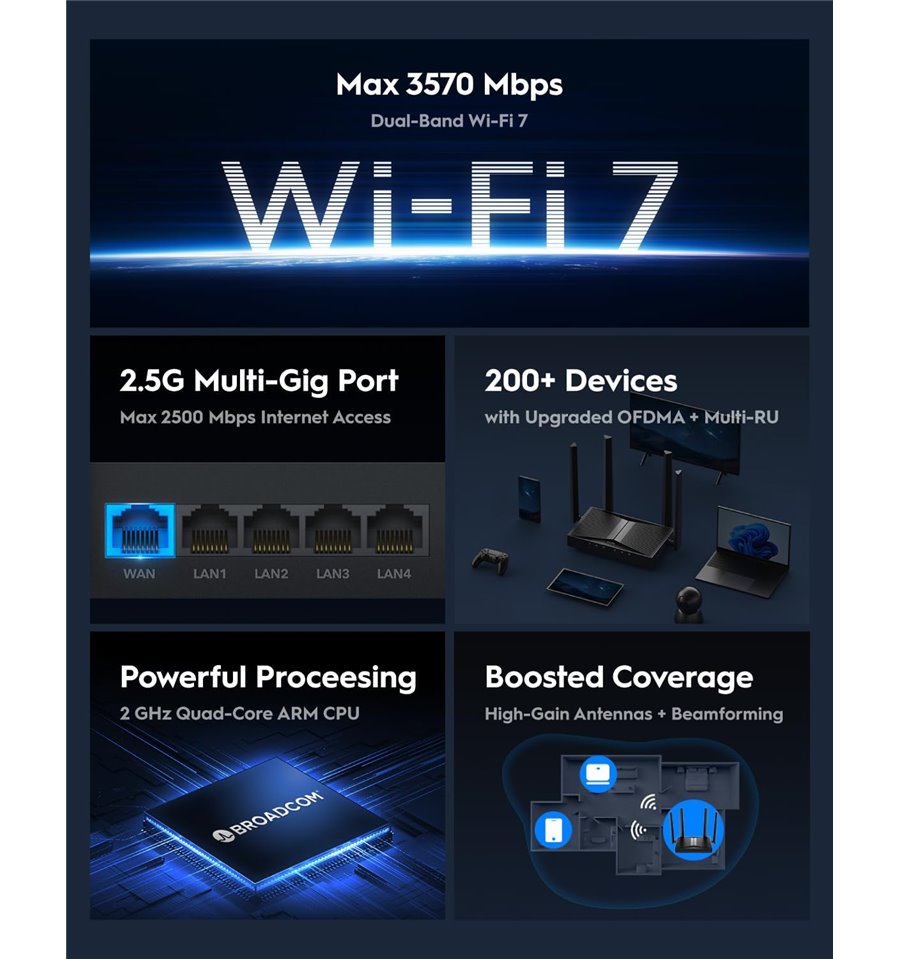Click the Broadcom chip image

coord(267,823)
